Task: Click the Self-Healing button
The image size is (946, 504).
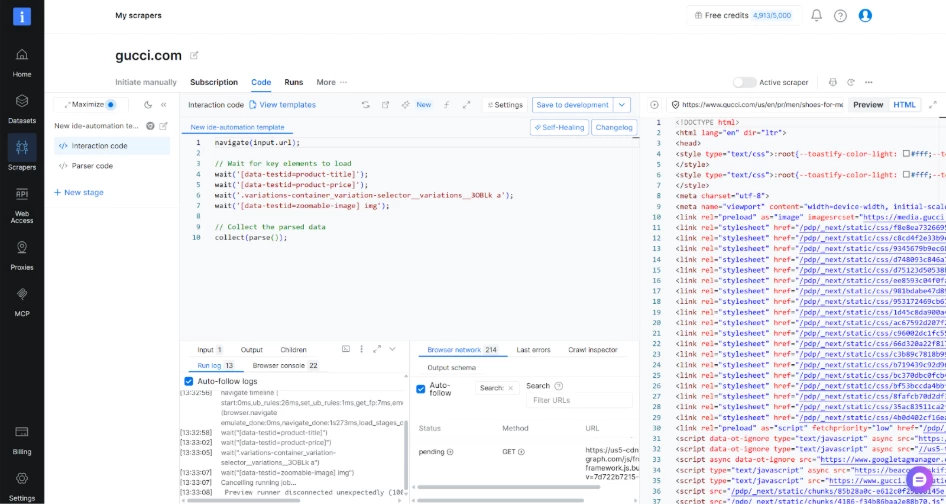Action: 559,127
